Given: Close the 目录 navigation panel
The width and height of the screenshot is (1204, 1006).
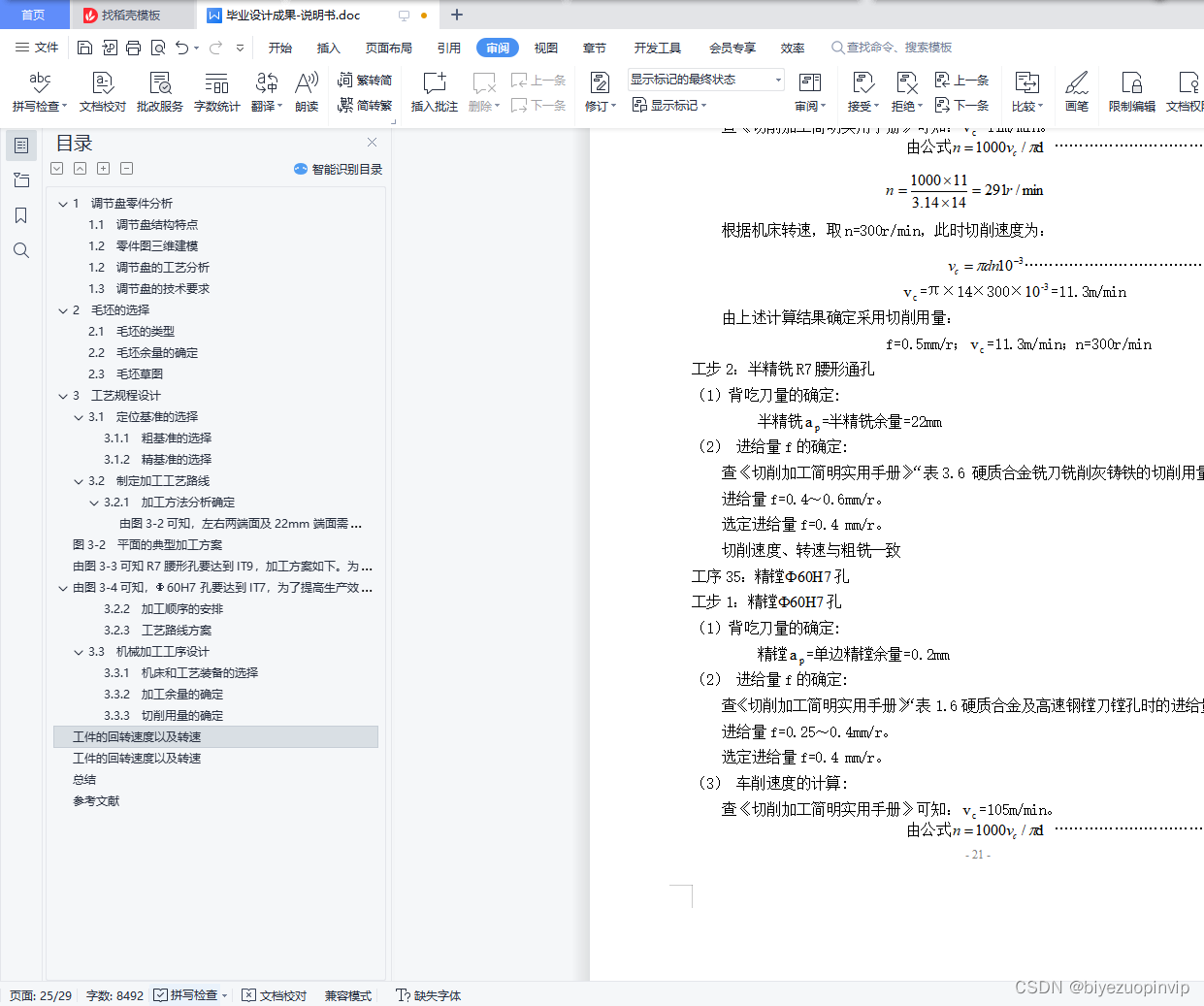Looking at the screenshot, I should (372, 143).
